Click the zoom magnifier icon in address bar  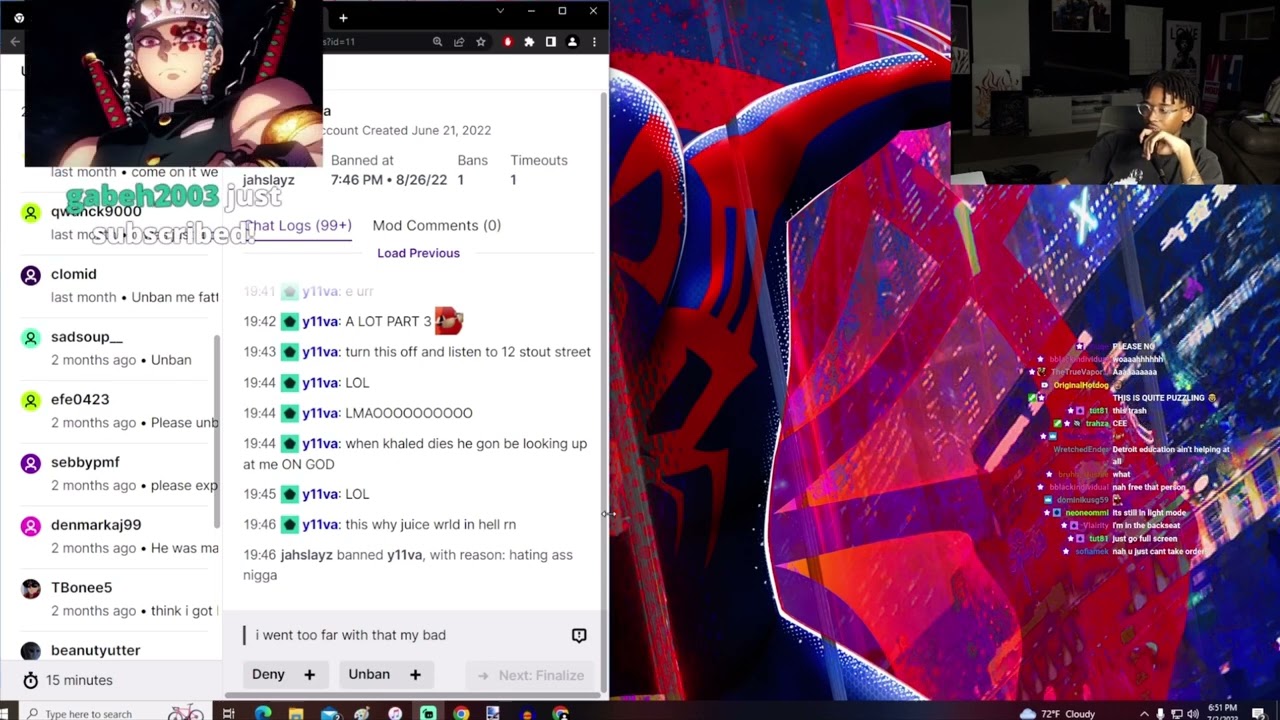tap(437, 42)
